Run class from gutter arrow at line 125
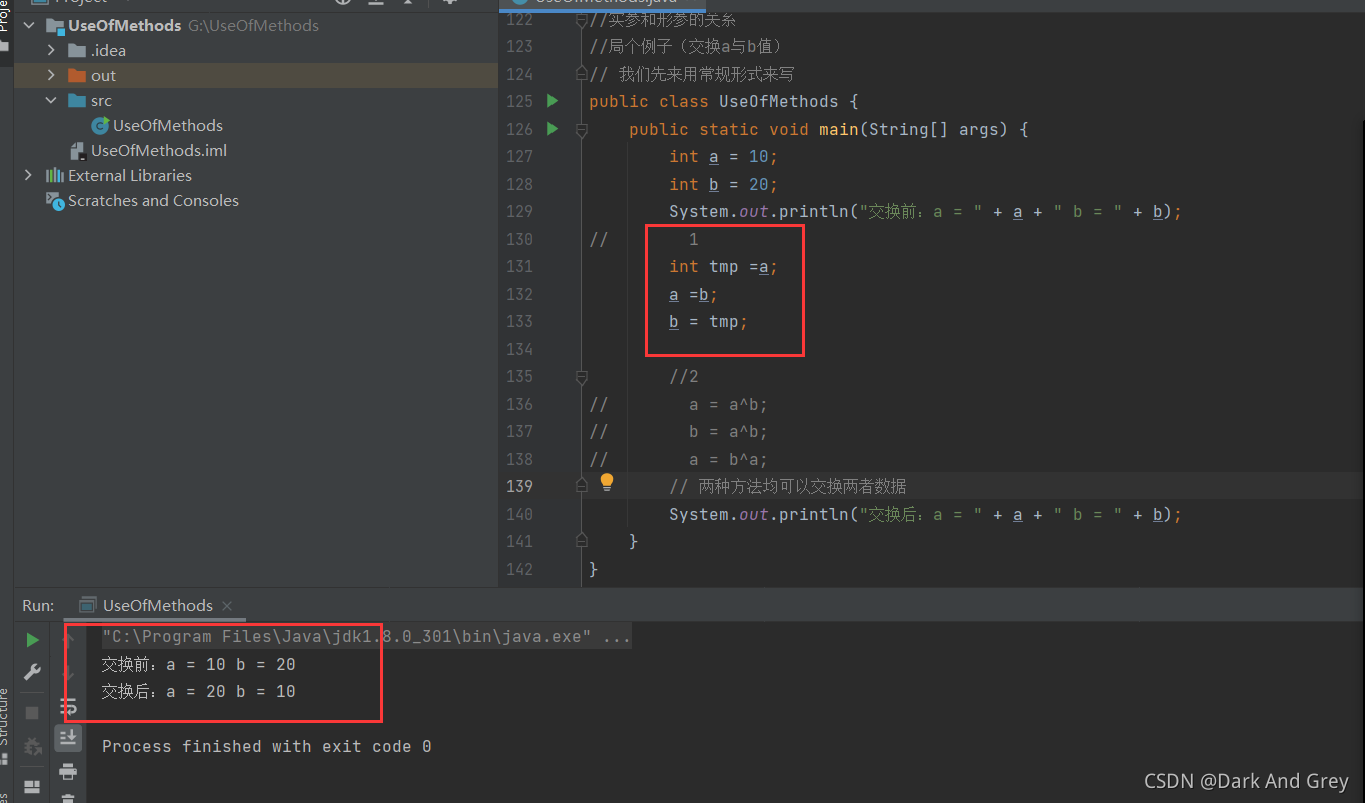 (552, 101)
